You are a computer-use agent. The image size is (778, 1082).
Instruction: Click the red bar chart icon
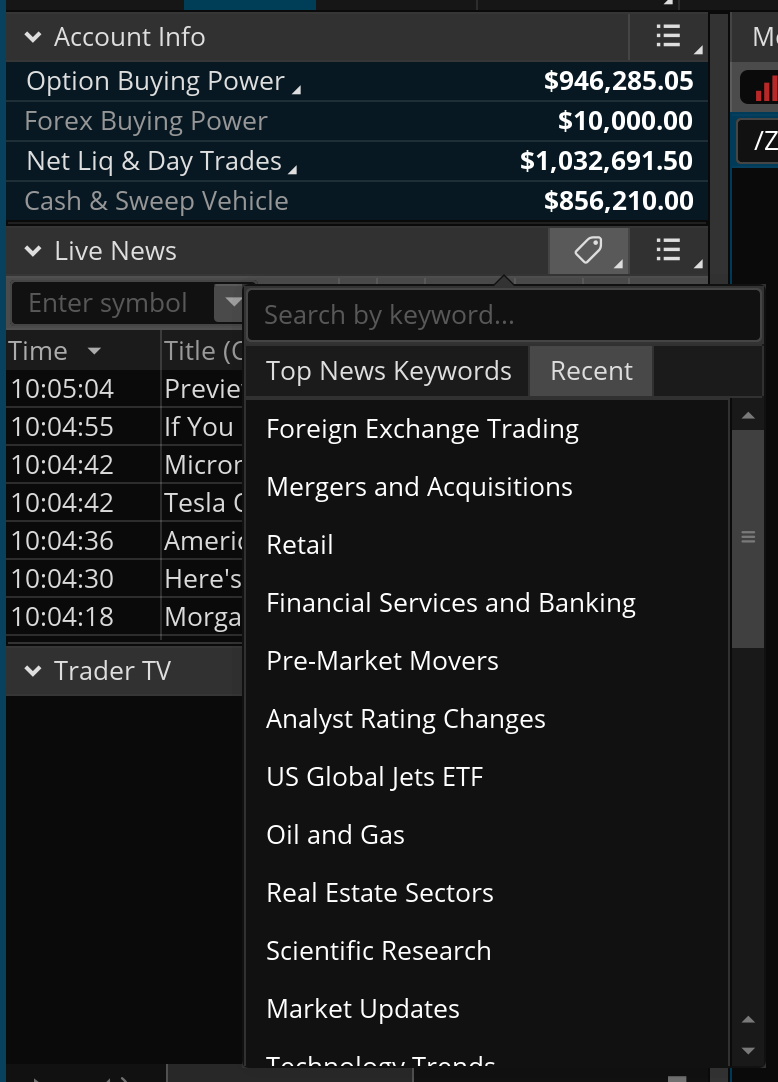764,89
